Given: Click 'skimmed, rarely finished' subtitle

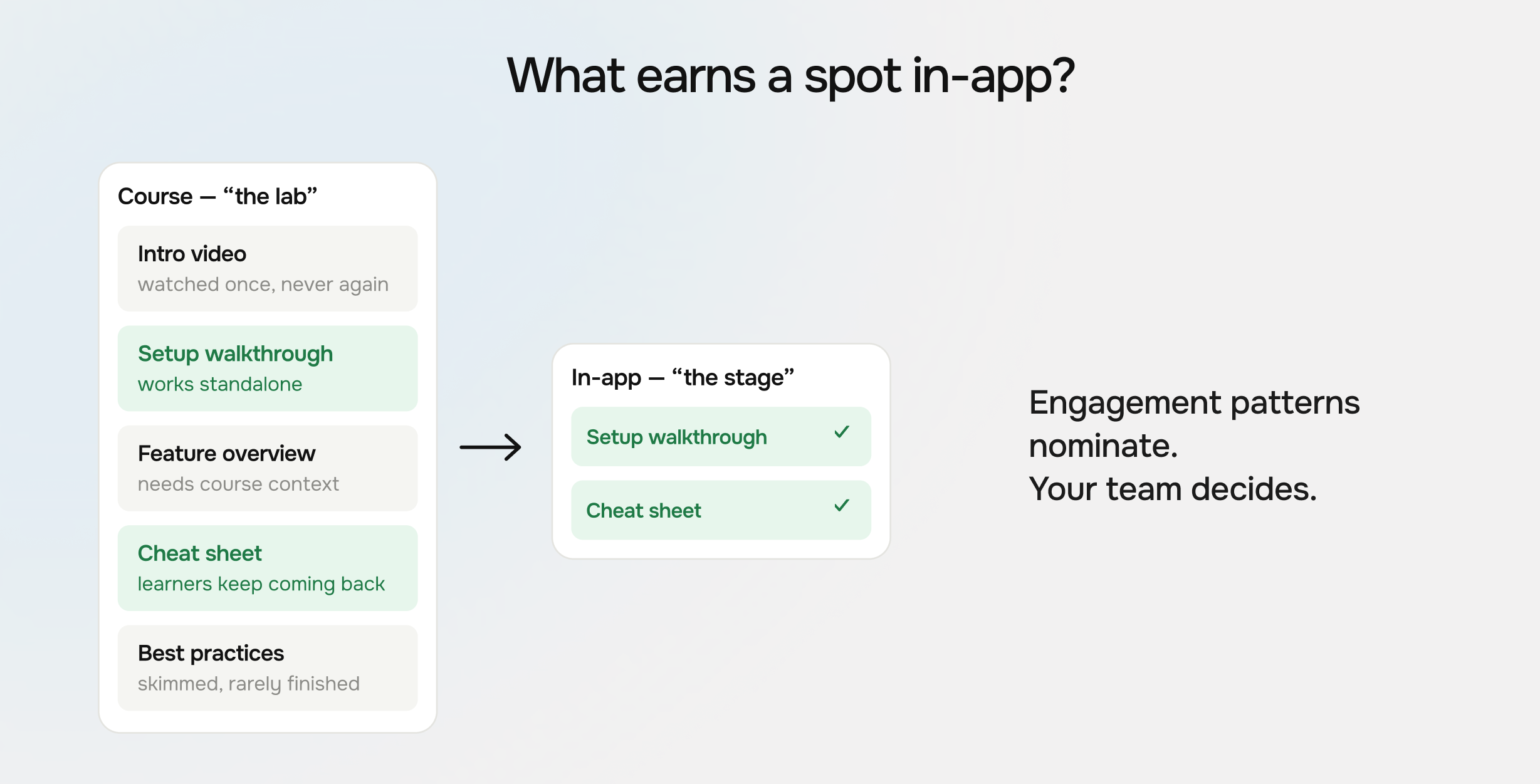Looking at the screenshot, I should pyautogui.click(x=248, y=683).
